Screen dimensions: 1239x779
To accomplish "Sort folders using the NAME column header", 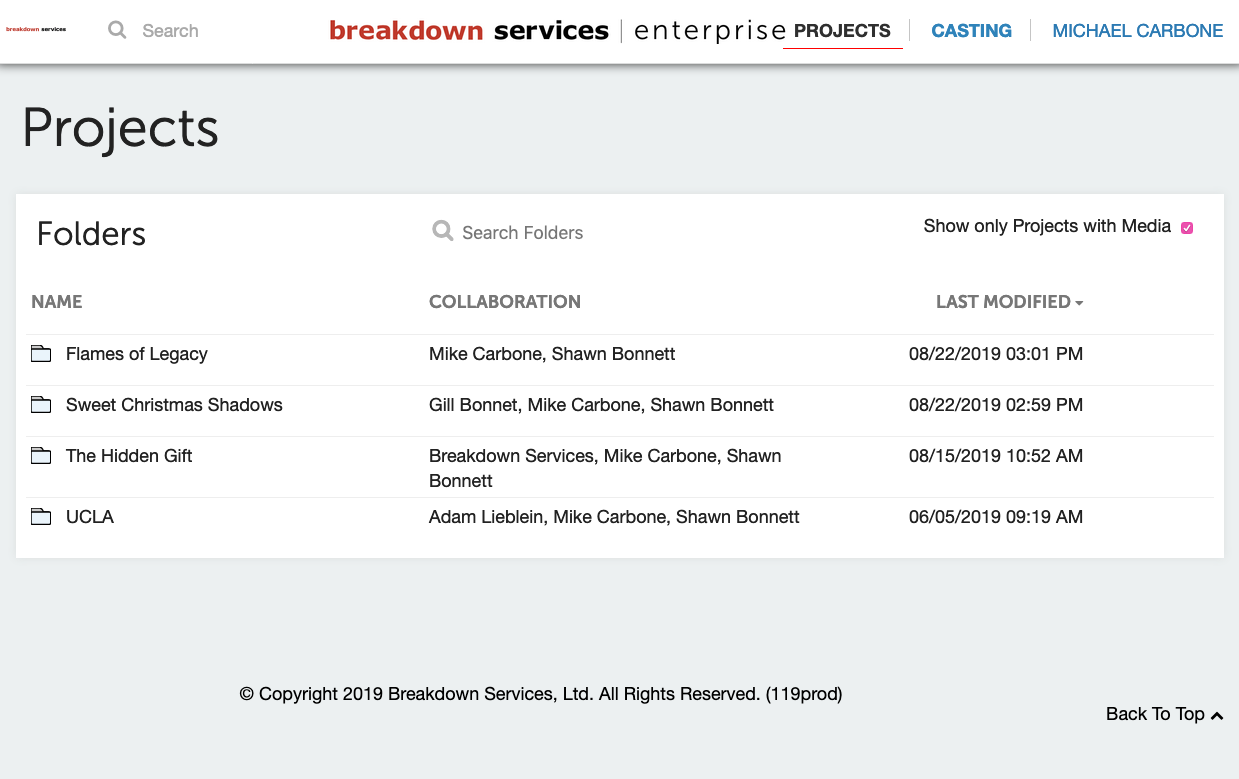I will coord(57,301).
